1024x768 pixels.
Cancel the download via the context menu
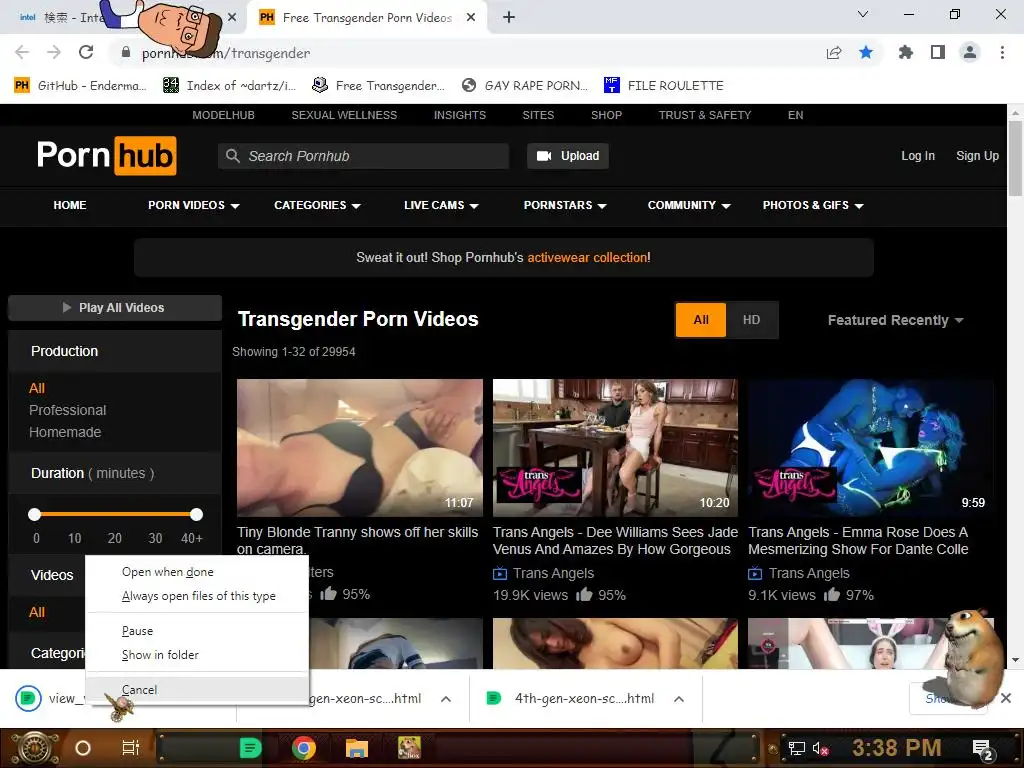197,690
